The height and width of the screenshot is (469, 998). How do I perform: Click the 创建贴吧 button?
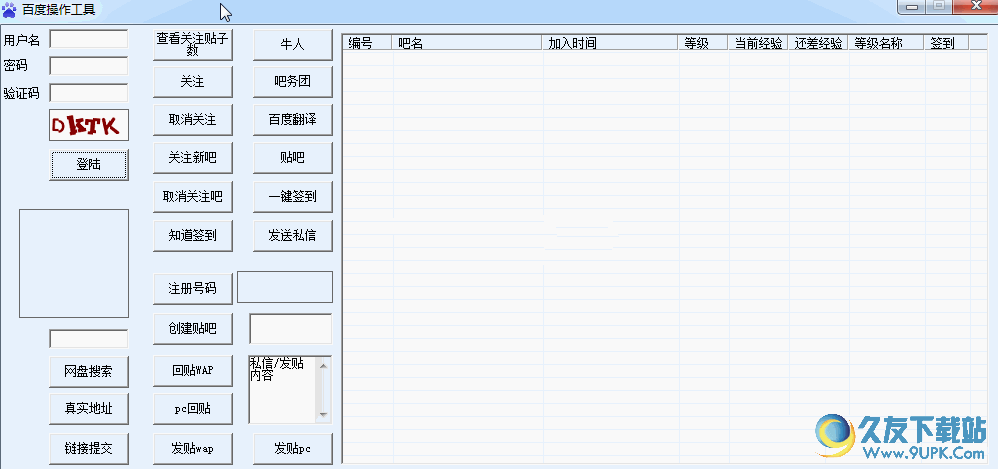tap(192, 328)
